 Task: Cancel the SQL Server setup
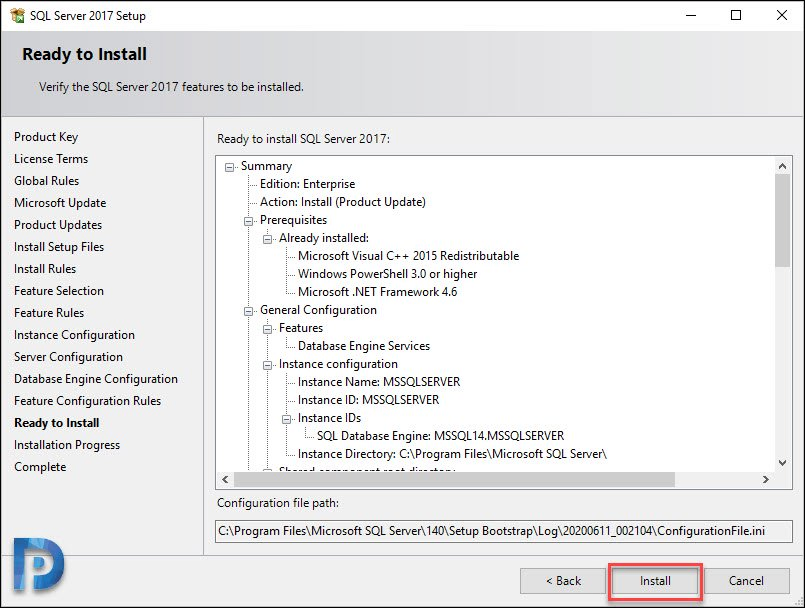point(746,581)
